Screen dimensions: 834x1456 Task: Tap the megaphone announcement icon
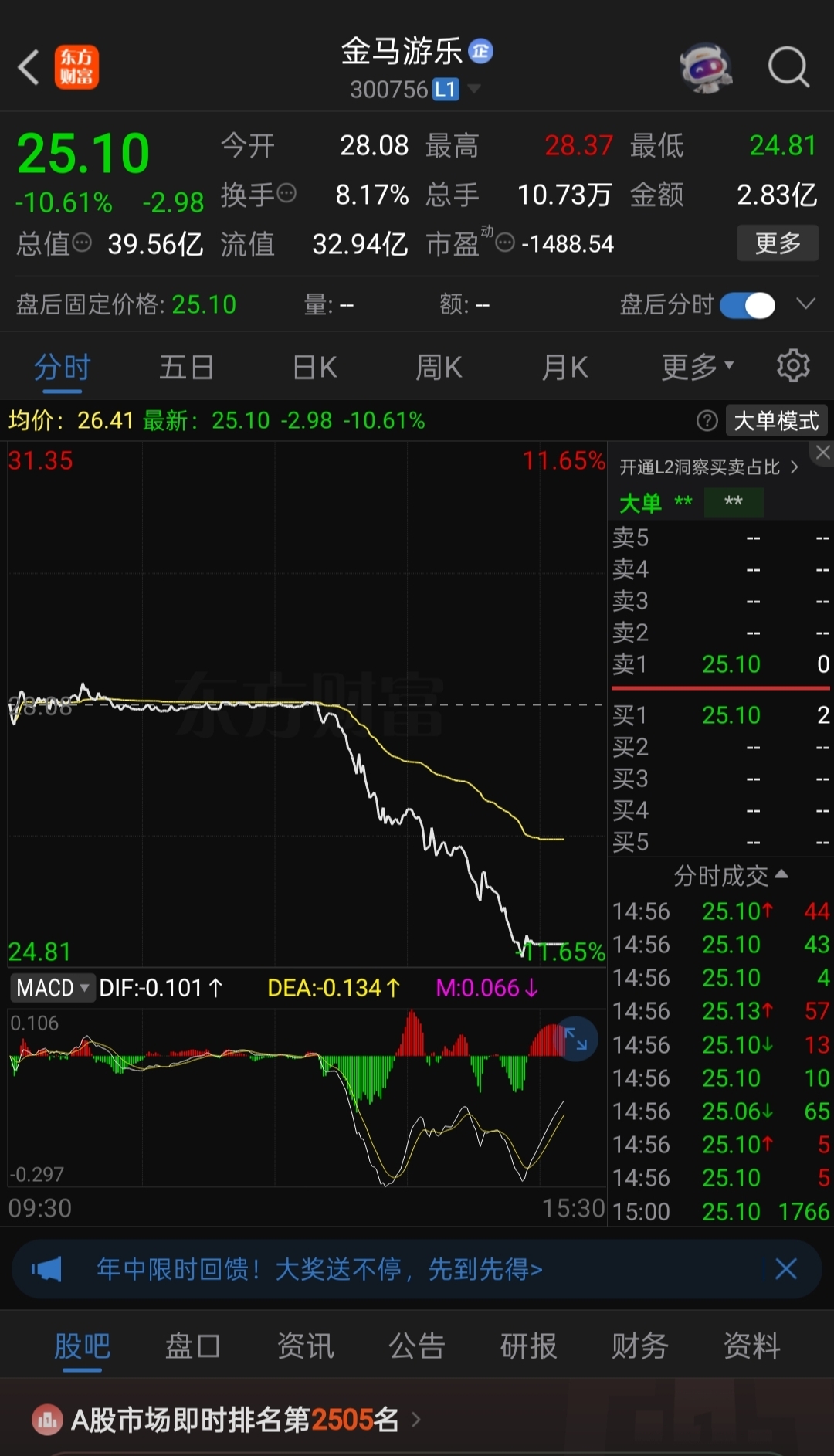click(x=46, y=1269)
